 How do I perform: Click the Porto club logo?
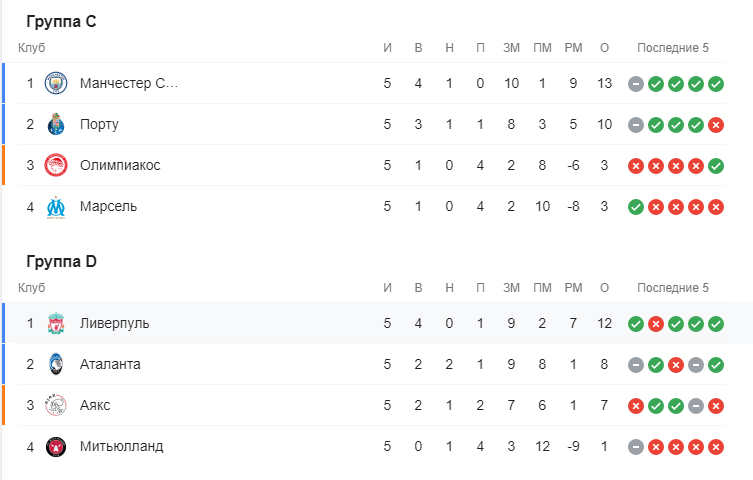coord(55,124)
